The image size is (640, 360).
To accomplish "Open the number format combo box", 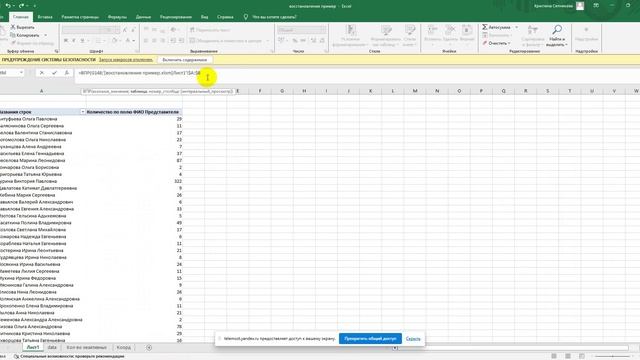I will coord(302,30).
